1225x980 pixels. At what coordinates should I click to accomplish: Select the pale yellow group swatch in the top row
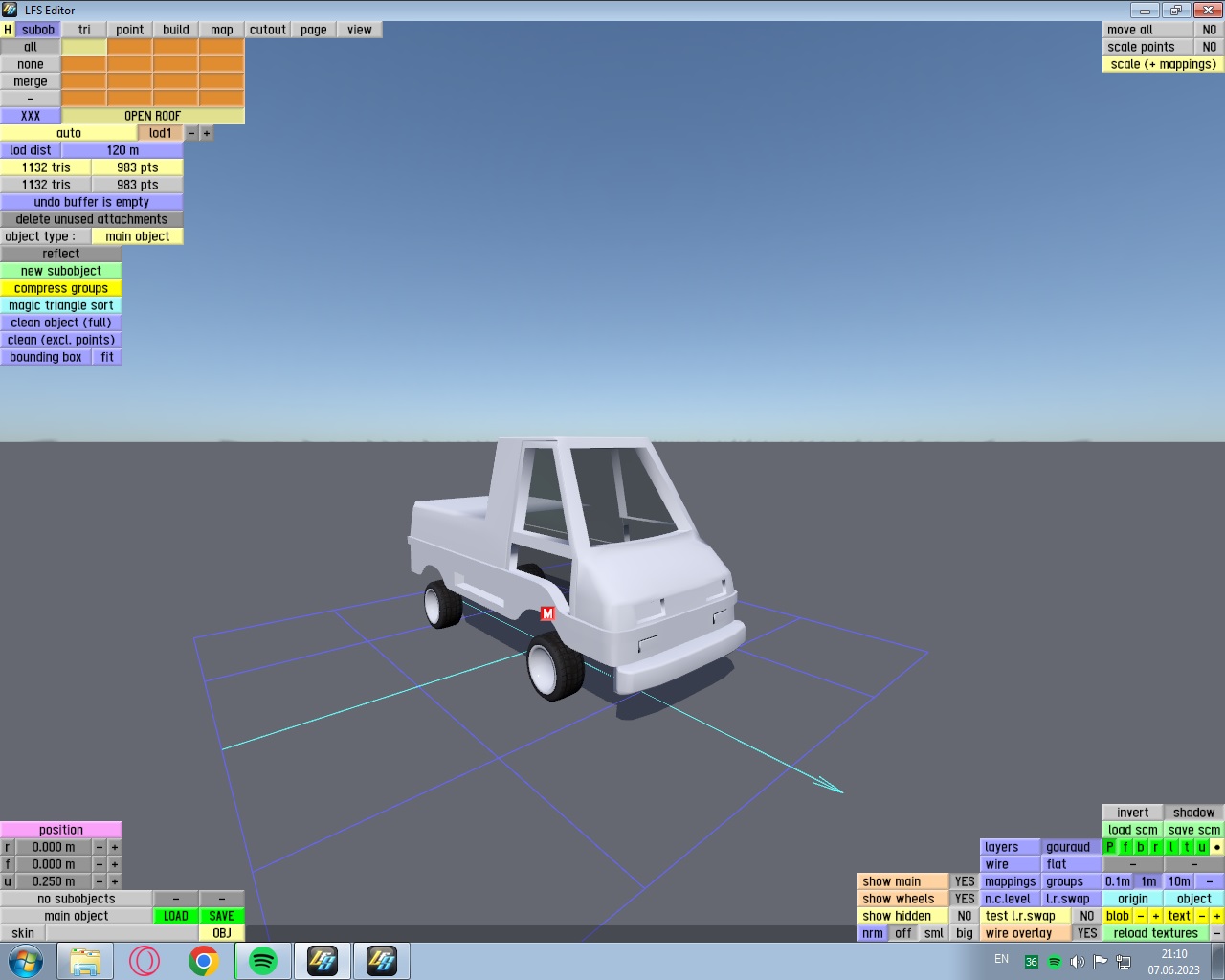tap(84, 47)
